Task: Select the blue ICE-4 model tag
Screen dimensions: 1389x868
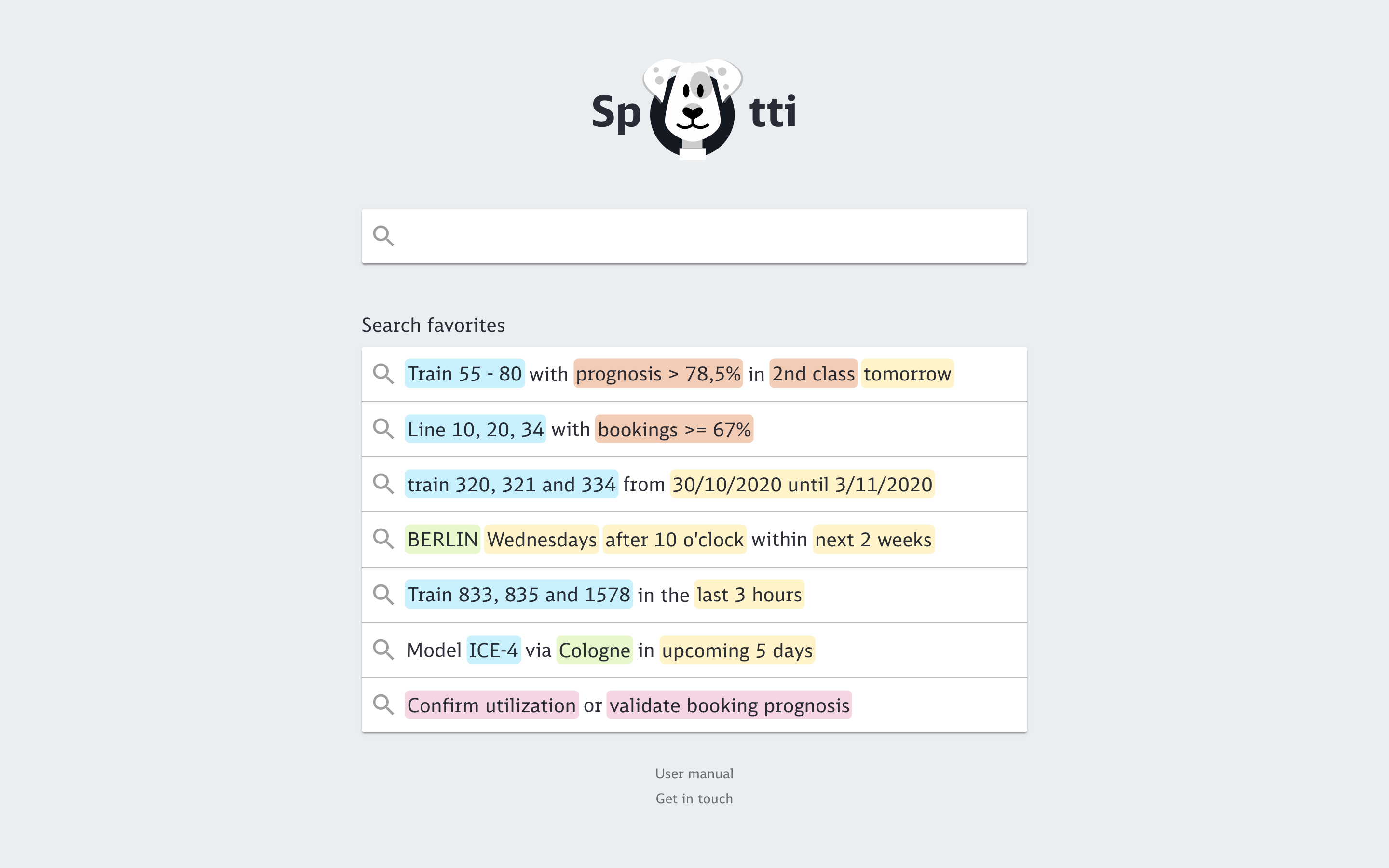Action: pos(493,650)
